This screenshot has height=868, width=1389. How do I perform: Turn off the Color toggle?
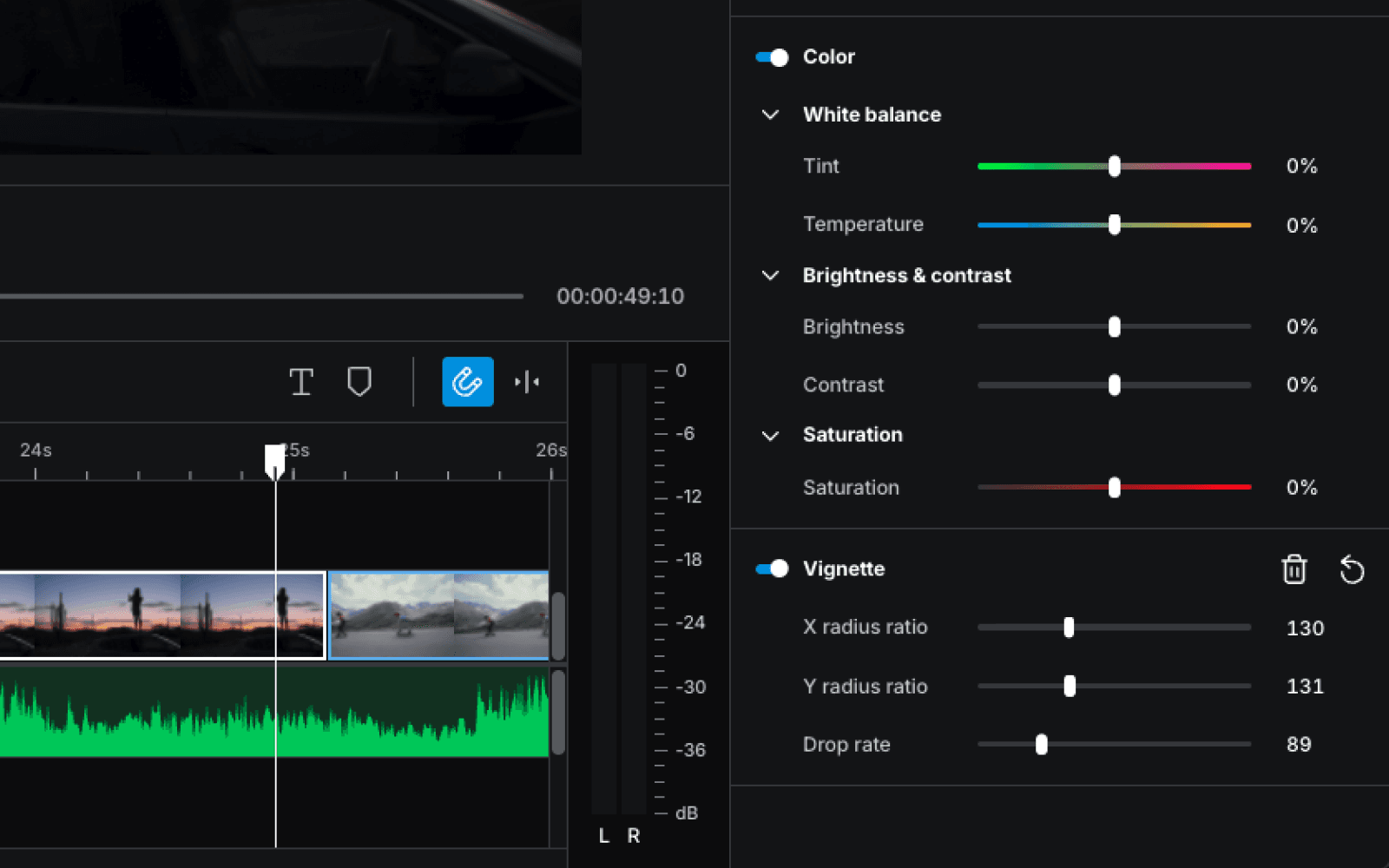(x=772, y=57)
